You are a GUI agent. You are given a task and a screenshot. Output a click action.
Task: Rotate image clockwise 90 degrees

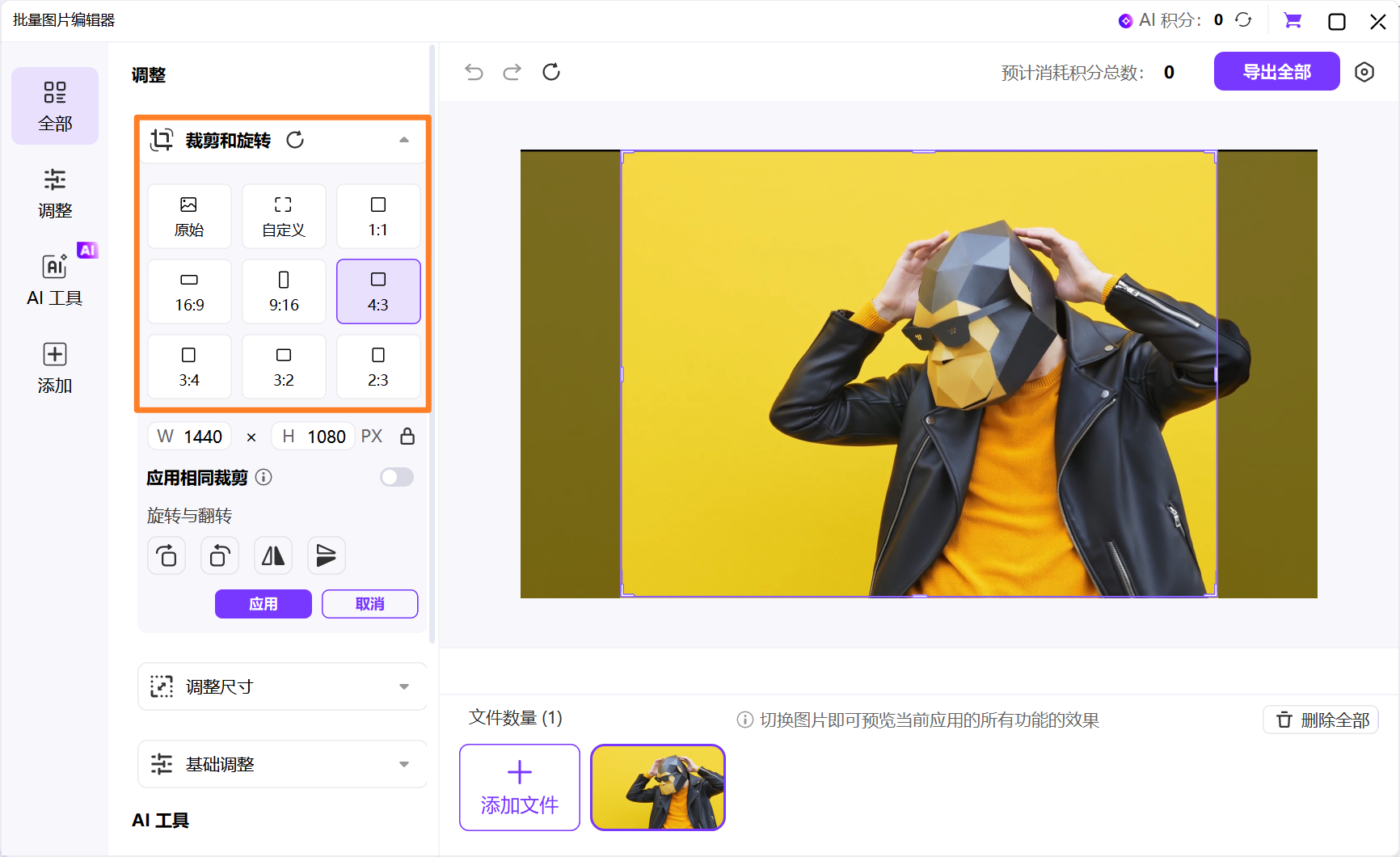point(167,556)
